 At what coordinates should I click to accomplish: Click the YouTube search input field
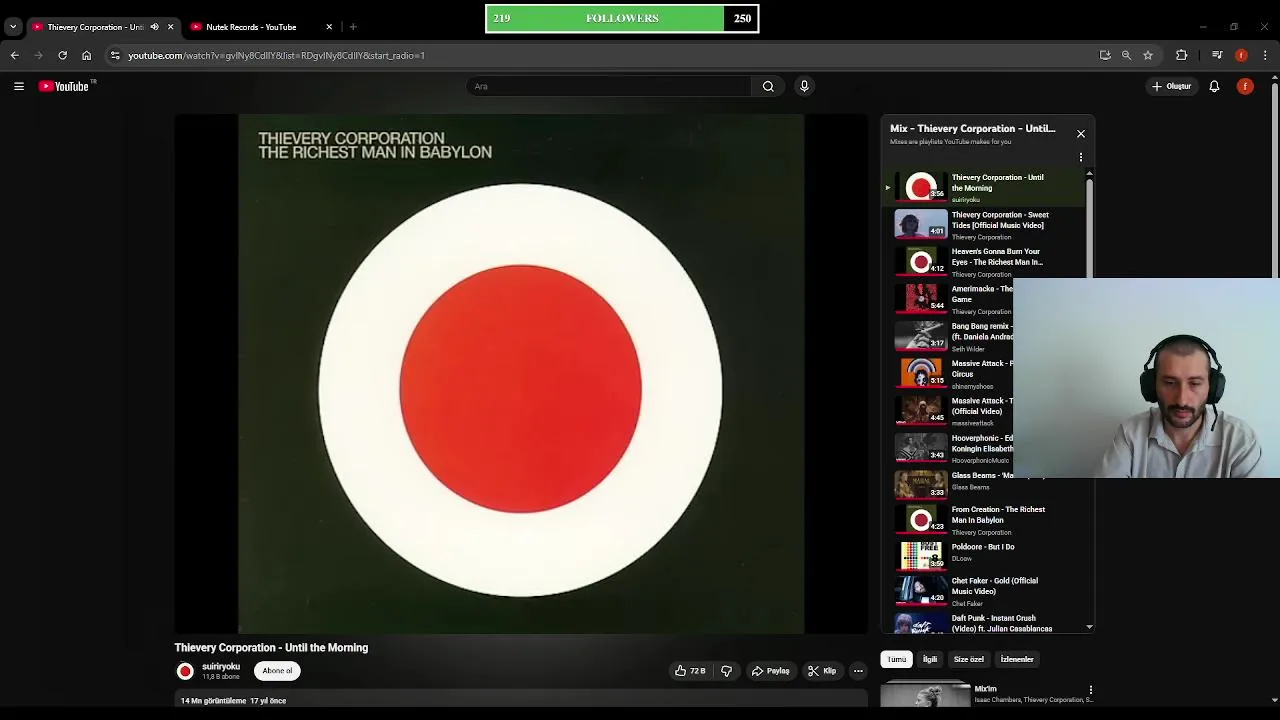610,86
